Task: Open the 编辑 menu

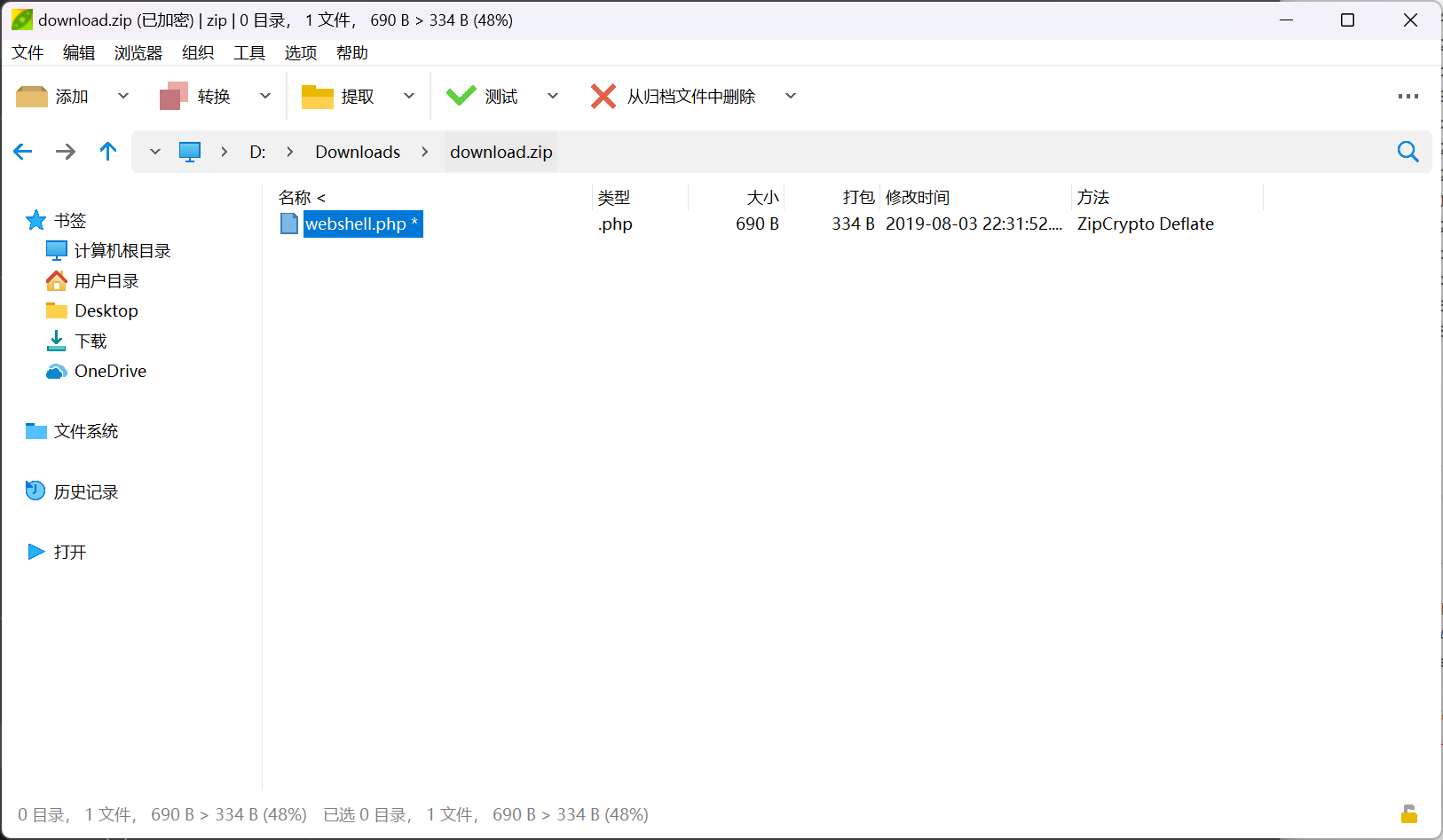Action: click(79, 53)
